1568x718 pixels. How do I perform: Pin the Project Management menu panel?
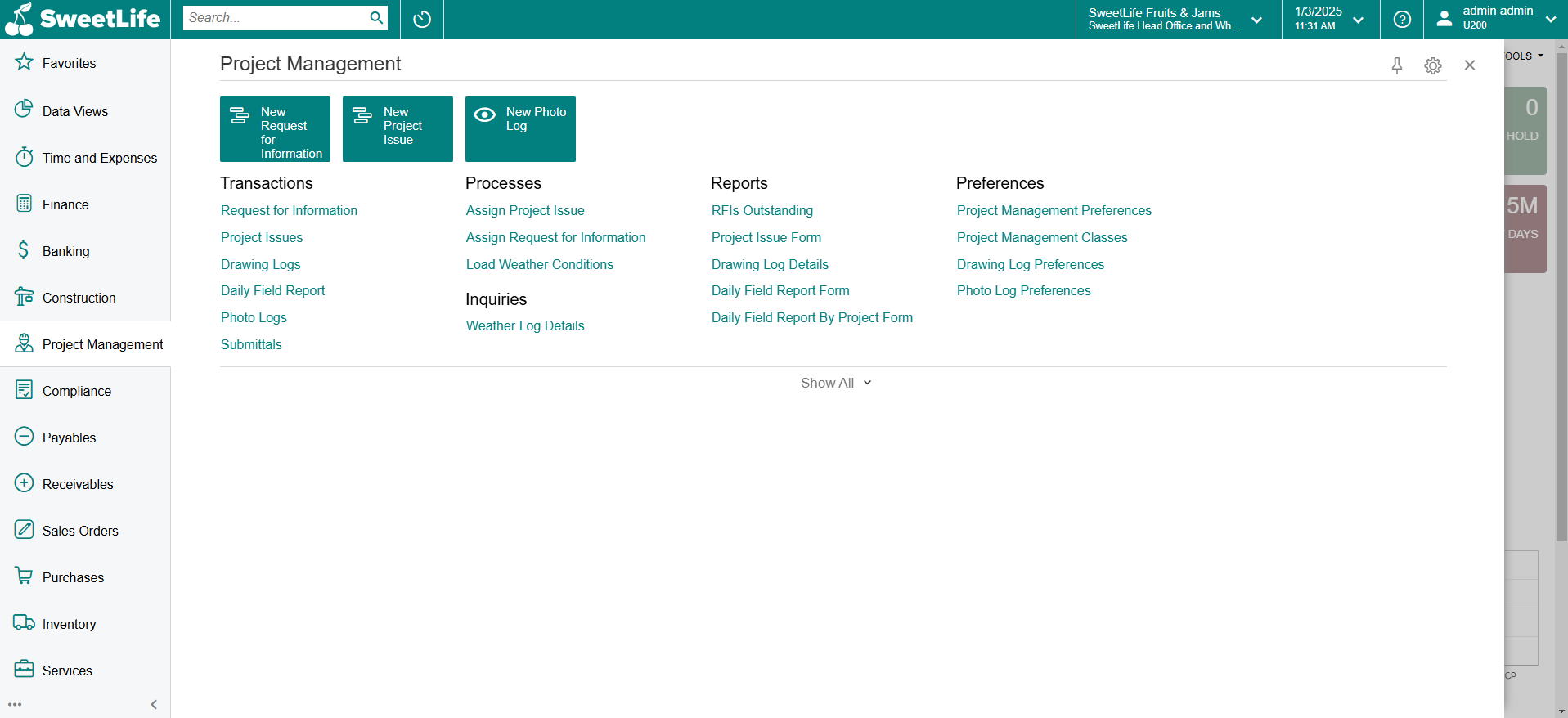(1397, 65)
